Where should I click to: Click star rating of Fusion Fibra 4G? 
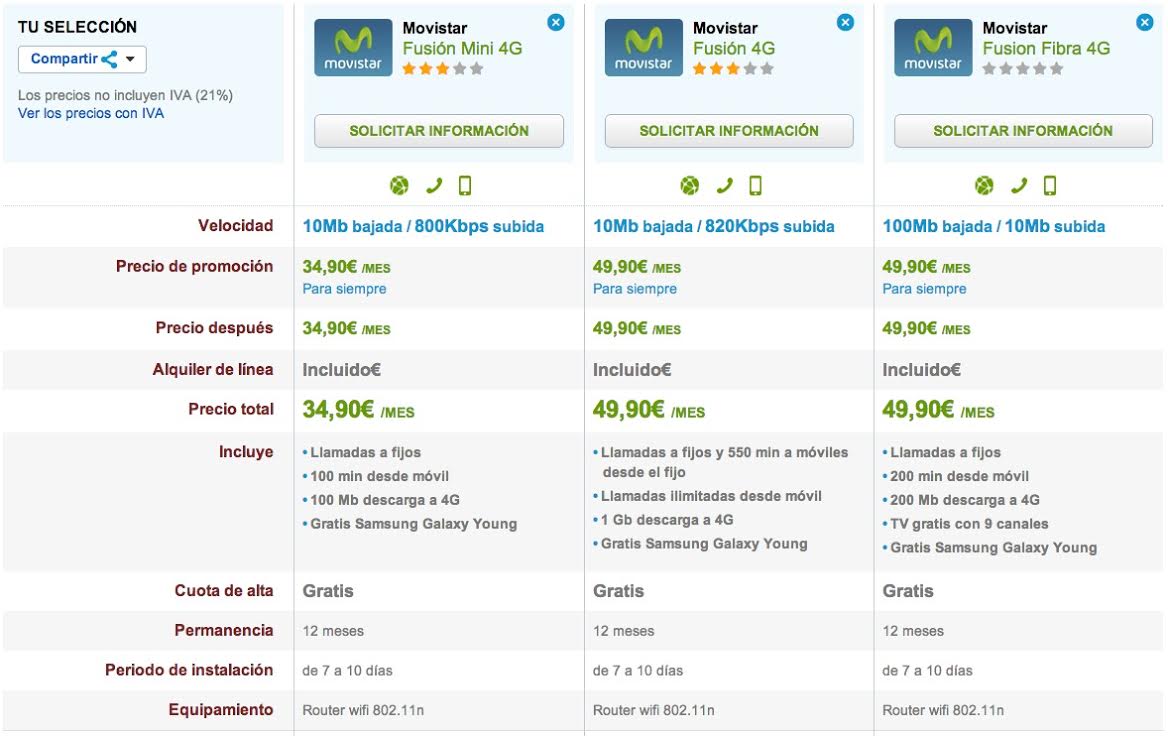tap(1023, 69)
